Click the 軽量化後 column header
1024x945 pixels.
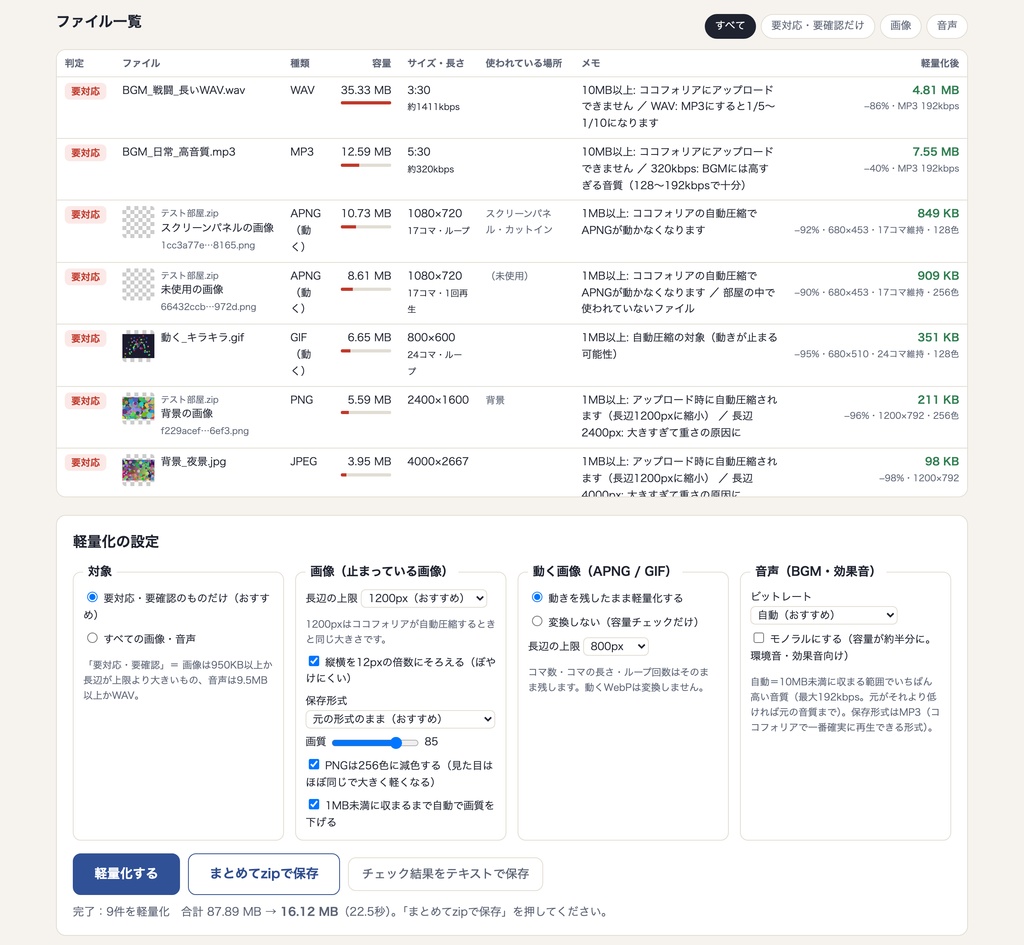pyautogui.click(x=940, y=63)
